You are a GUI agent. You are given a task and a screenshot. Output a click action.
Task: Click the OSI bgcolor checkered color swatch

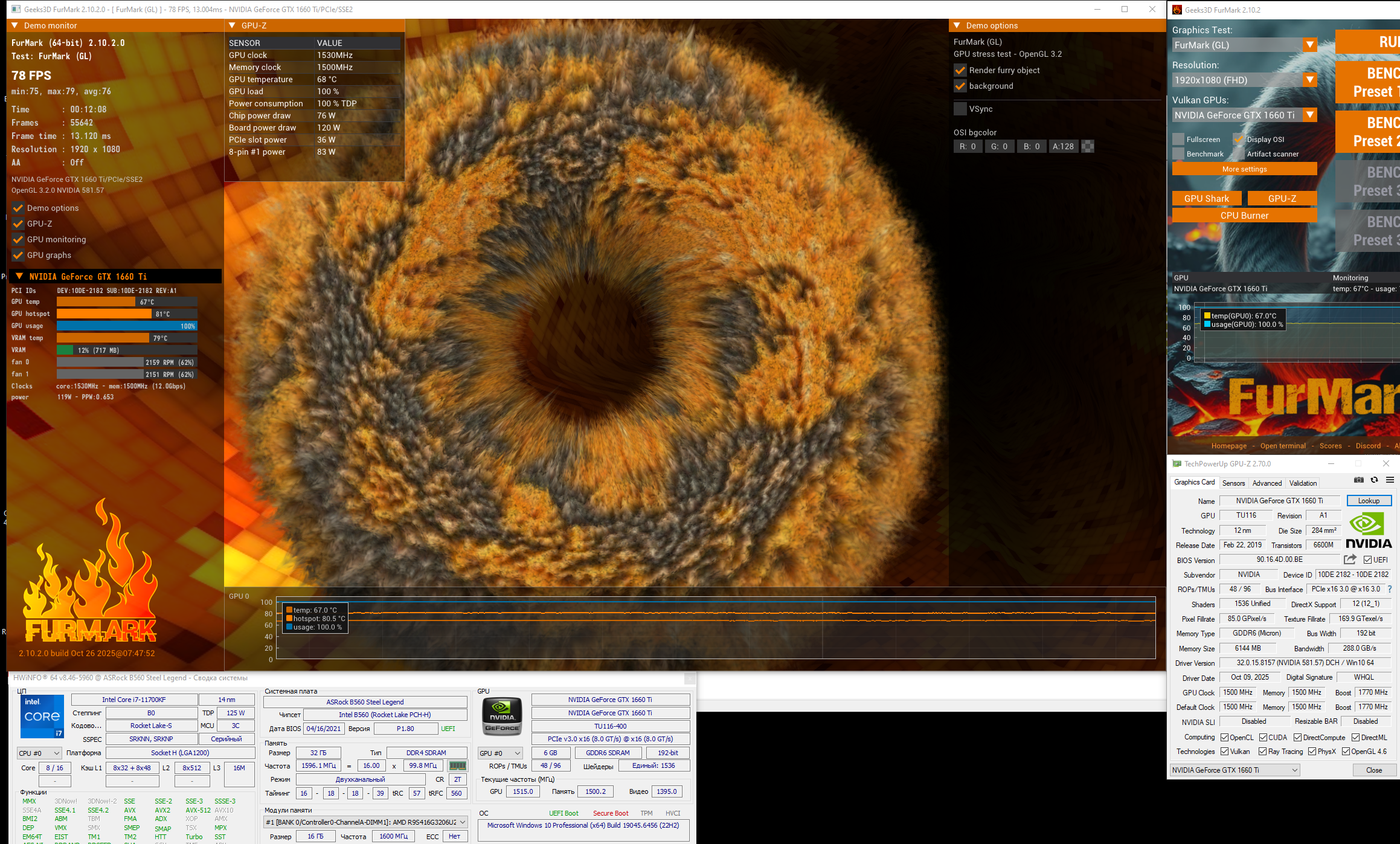(1088, 147)
